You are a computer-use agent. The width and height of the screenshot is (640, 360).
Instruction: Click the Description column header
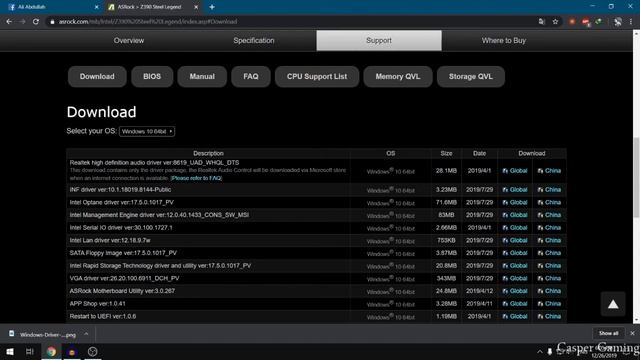click(208, 153)
